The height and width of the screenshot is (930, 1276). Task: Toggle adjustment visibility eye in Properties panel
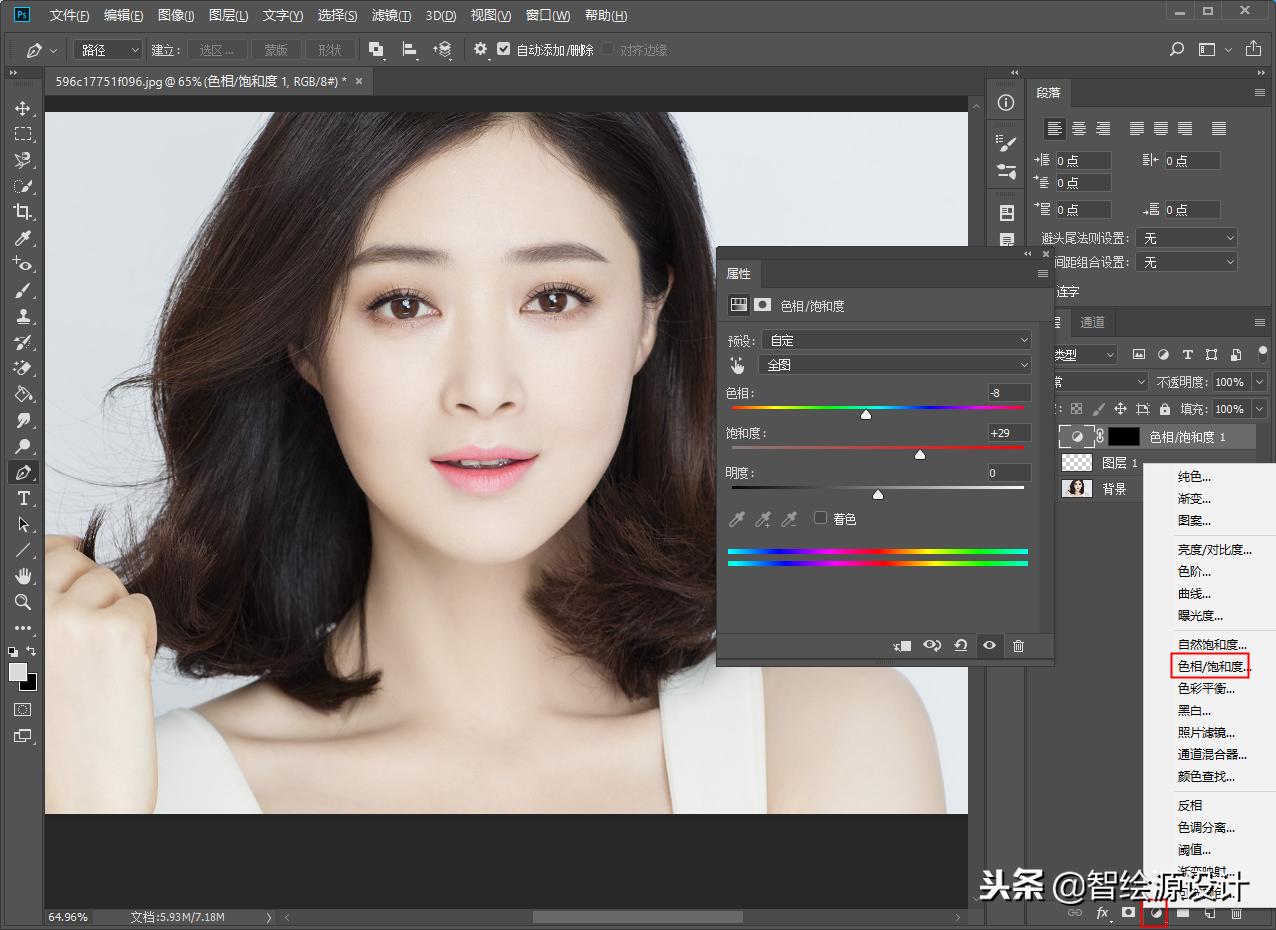(x=989, y=646)
